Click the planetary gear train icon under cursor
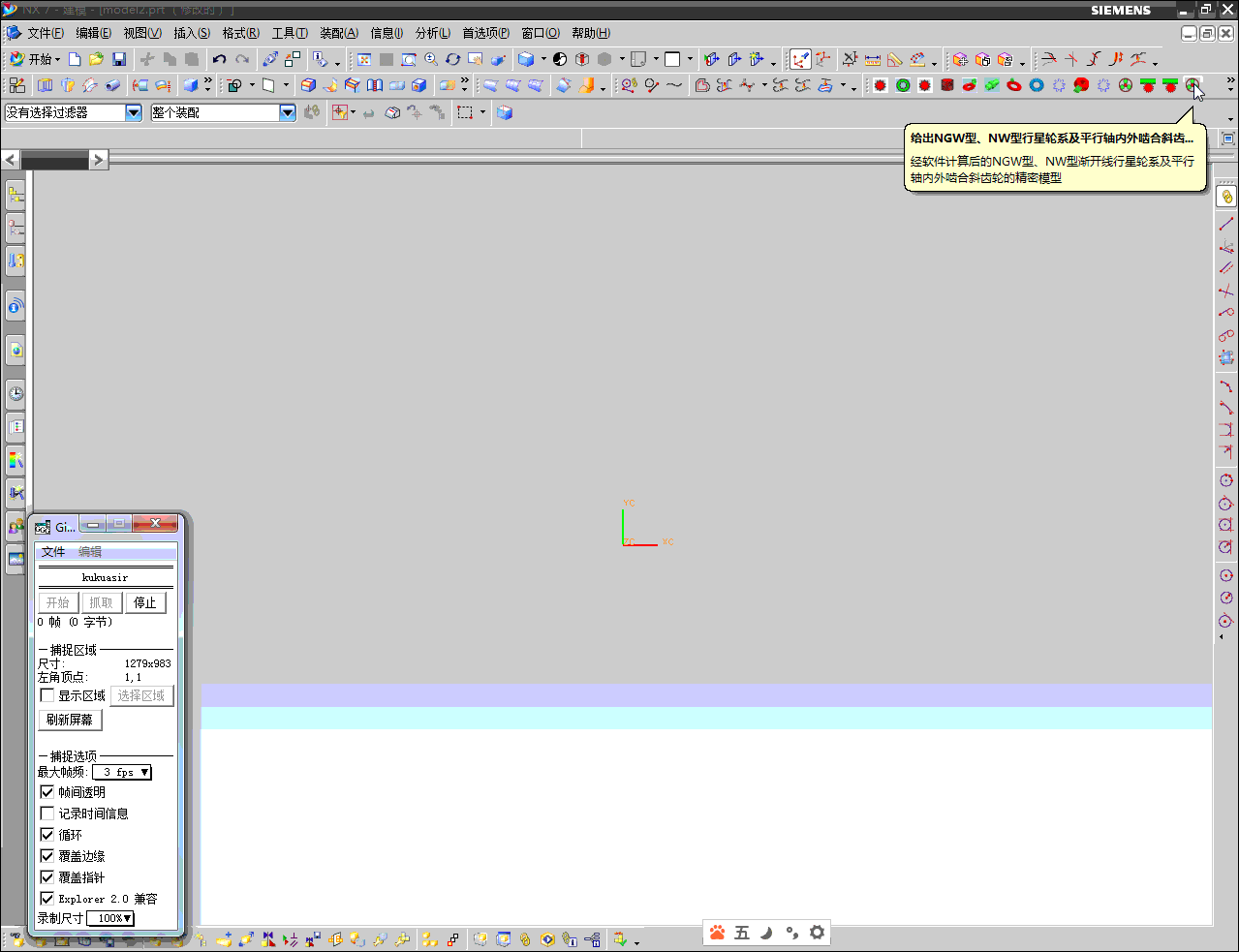The image size is (1239, 952). [1193, 85]
